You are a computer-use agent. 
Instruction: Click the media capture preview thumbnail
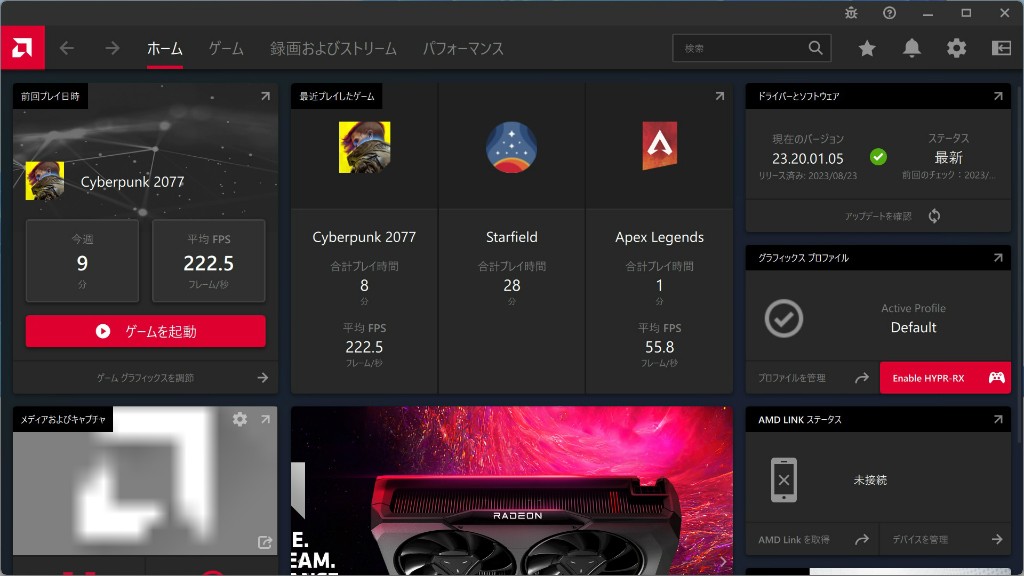click(145, 481)
